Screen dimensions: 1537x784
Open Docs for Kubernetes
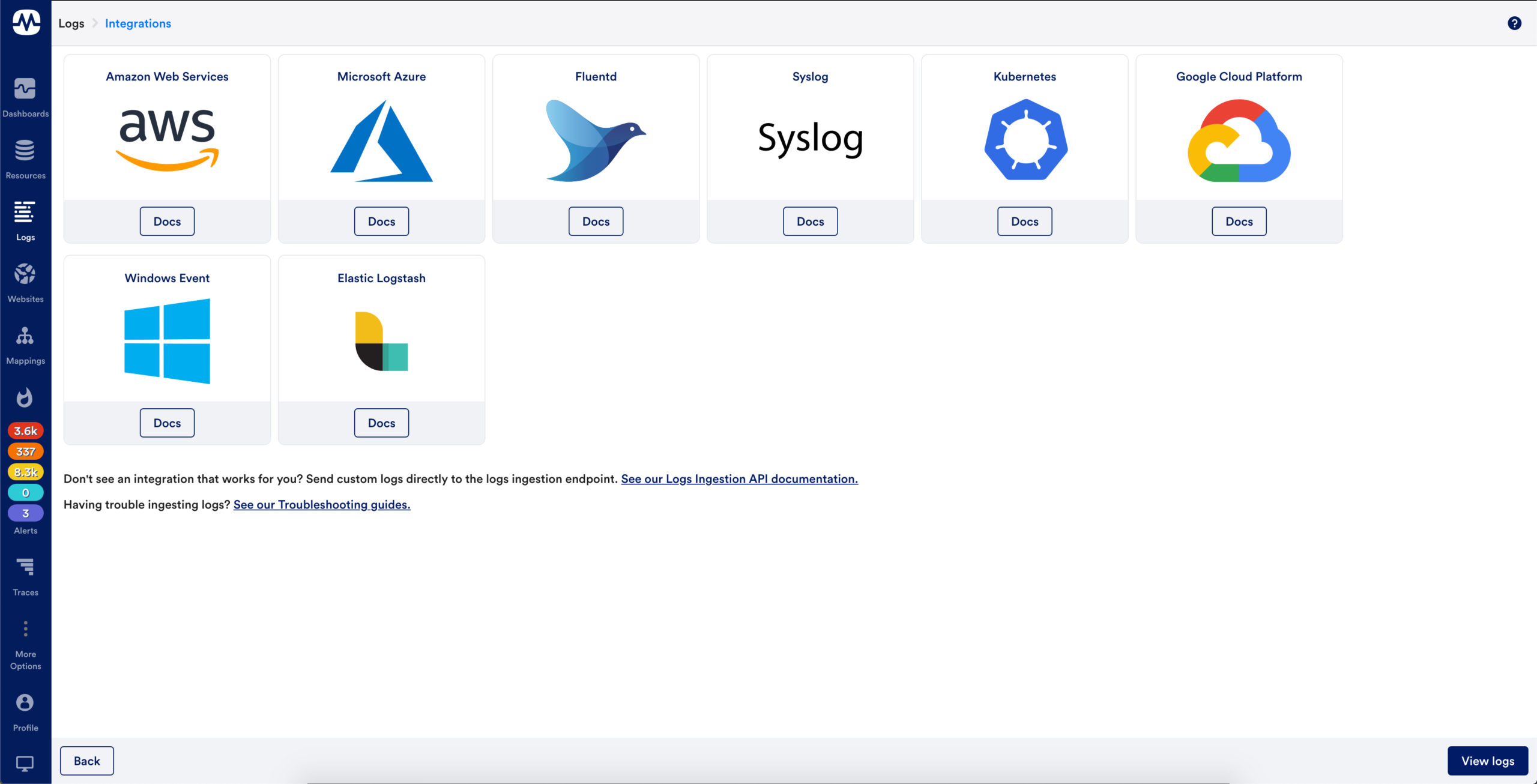coord(1025,222)
